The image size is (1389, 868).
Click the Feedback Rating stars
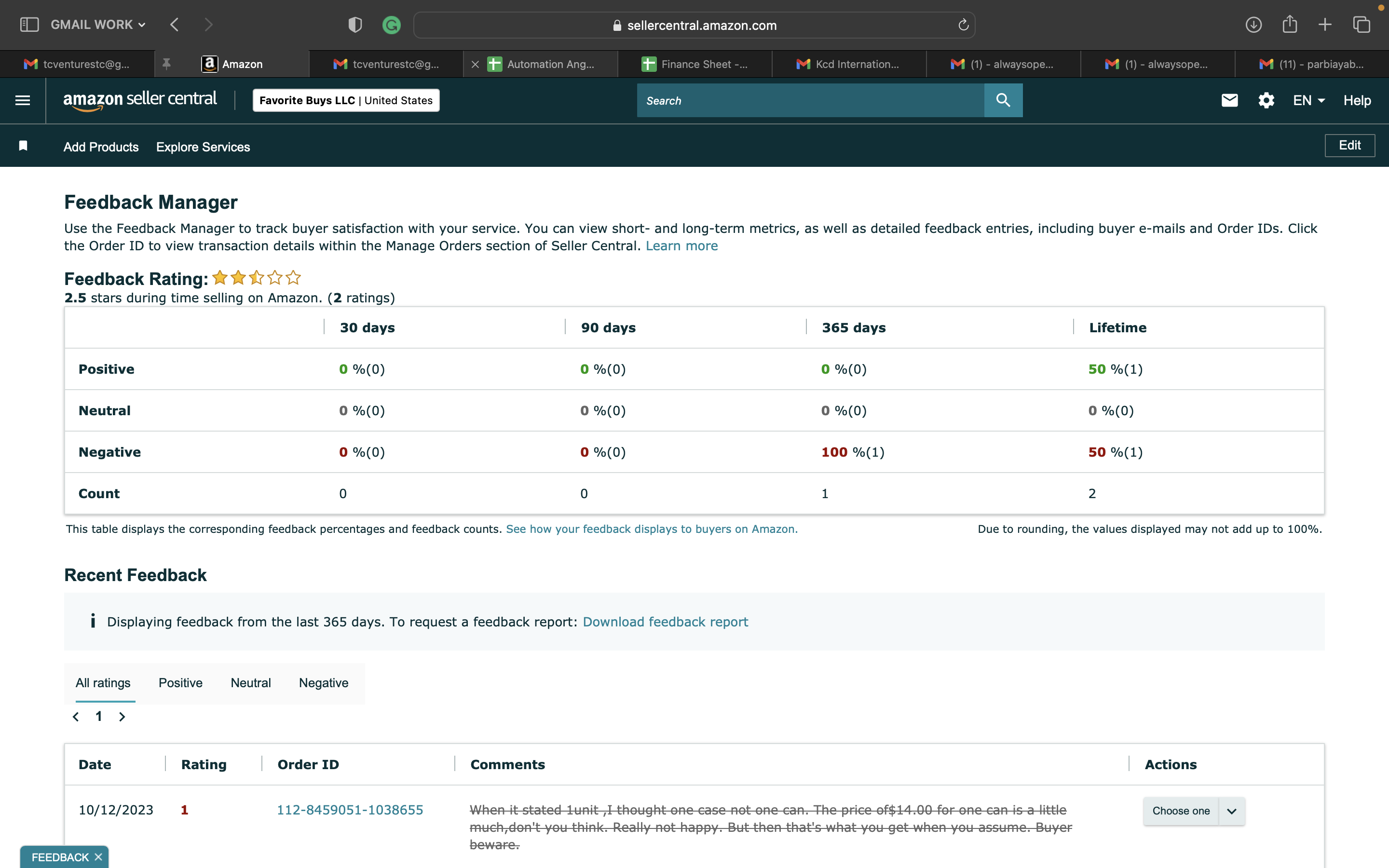pyautogui.click(x=257, y=278)
